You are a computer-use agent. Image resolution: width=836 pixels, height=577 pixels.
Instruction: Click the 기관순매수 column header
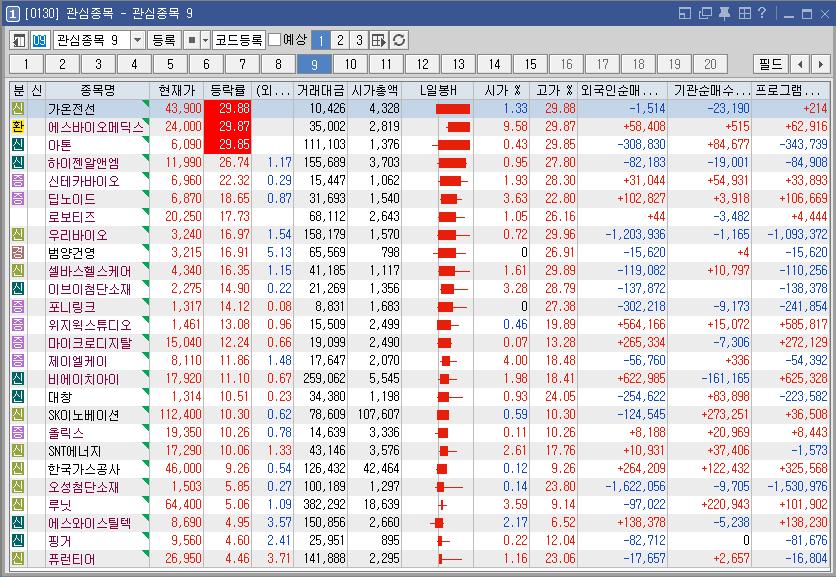(x=710, y=91)
